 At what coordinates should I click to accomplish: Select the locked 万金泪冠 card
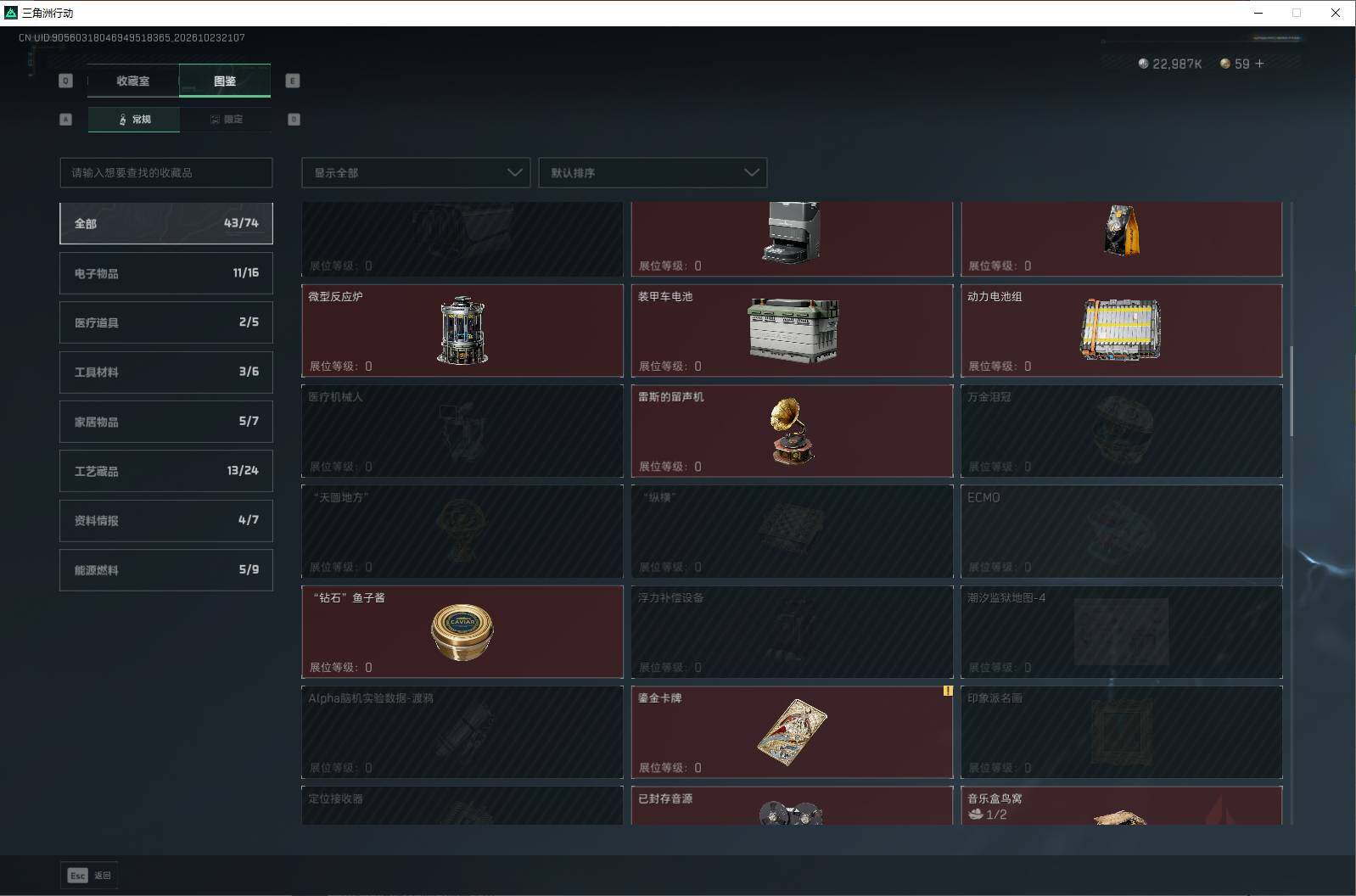1121,431
